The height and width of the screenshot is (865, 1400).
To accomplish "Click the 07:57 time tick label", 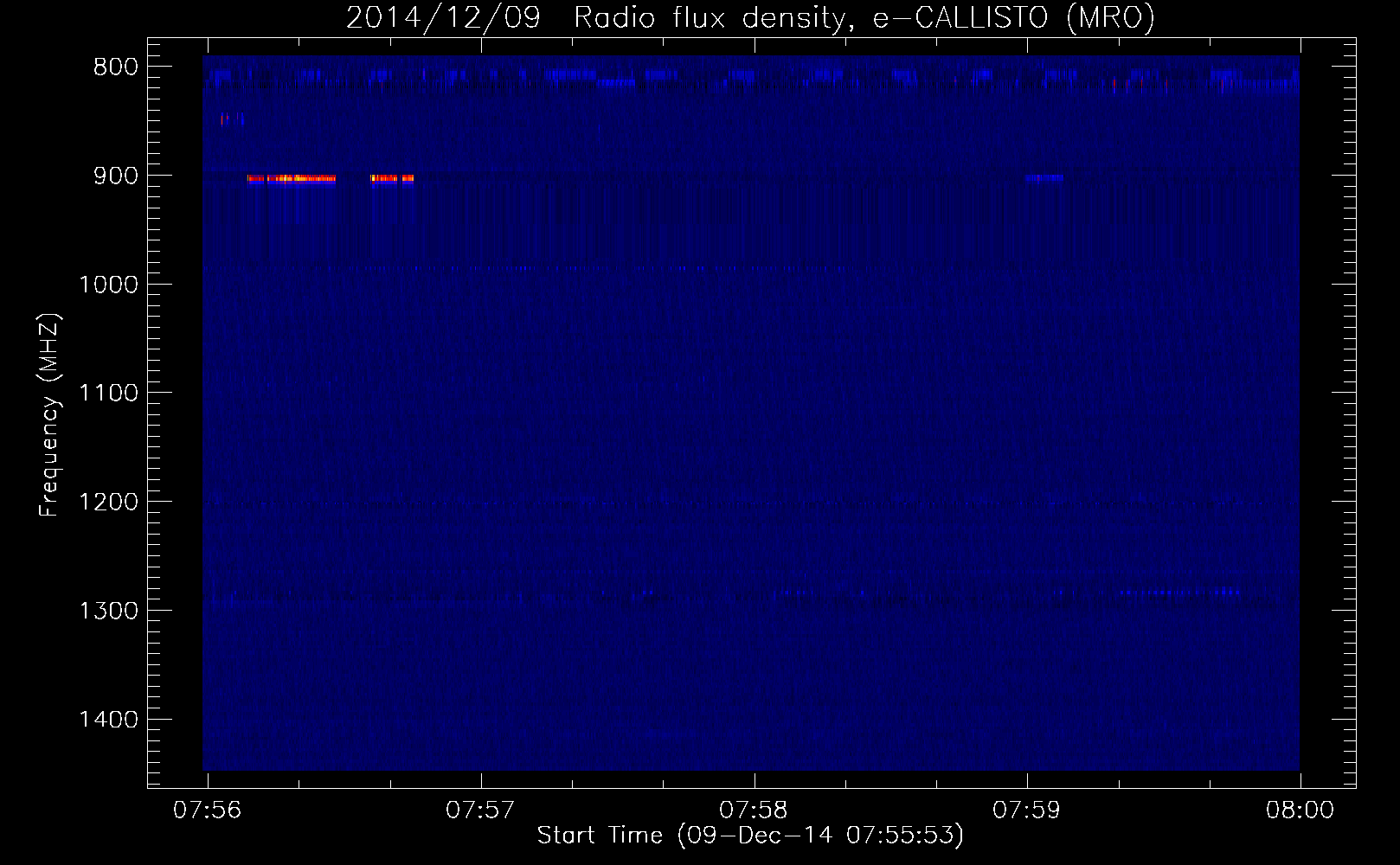I will [481, 811].
